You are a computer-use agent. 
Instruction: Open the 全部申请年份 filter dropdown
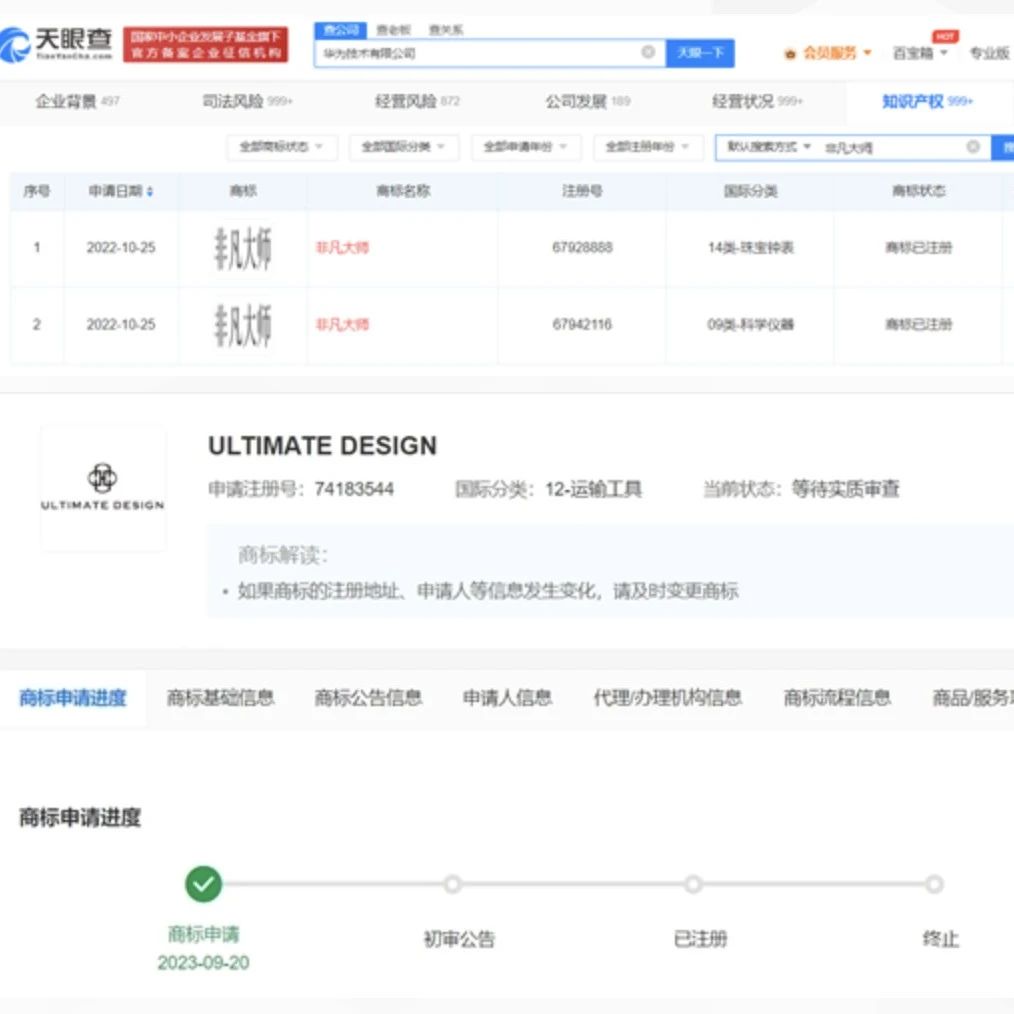[526, 147]
